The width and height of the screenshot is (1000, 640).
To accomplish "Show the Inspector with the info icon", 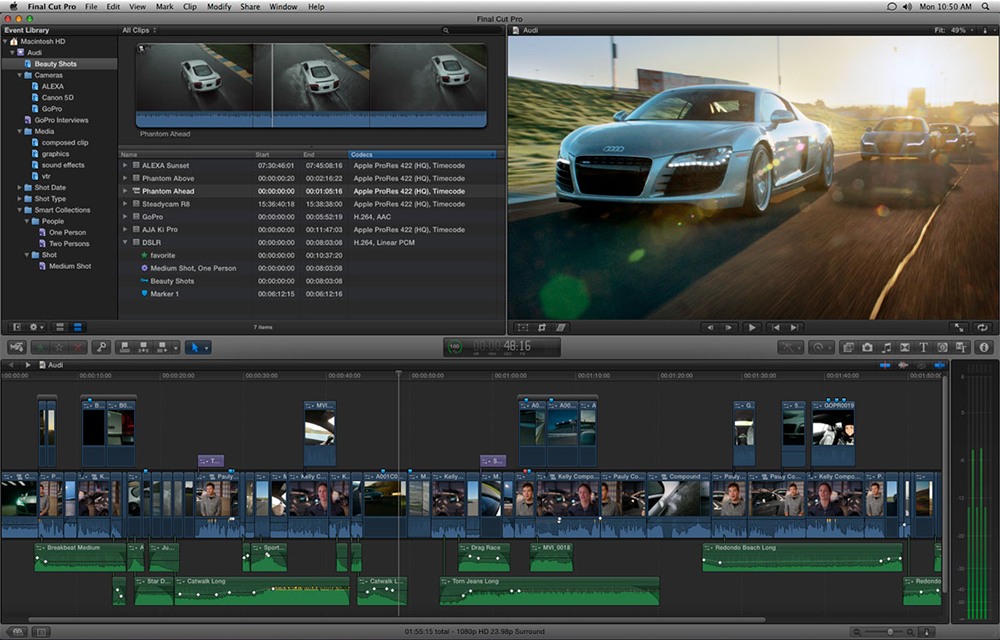I will pyautogui.click(x=983, y=347).
